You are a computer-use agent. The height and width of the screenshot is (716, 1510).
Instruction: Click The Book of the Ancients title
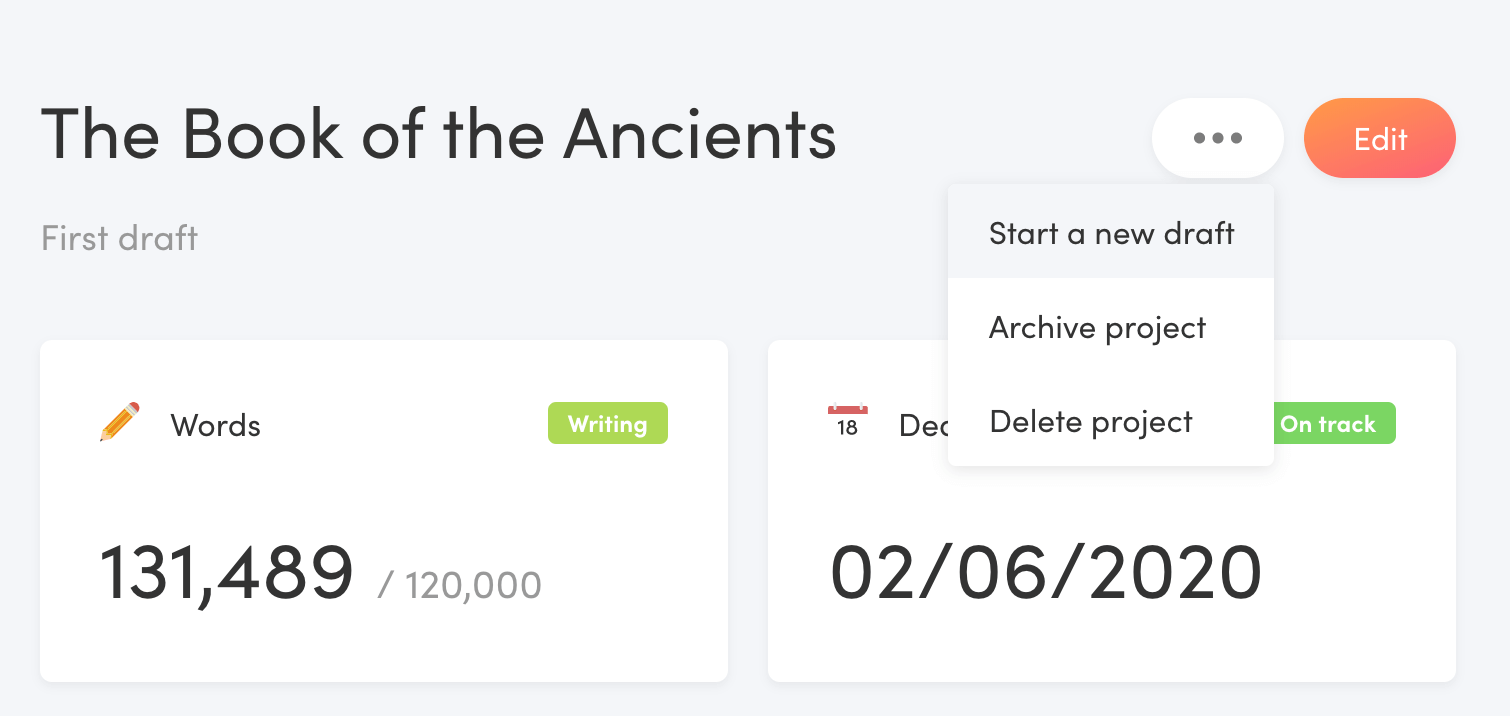(x=438, y=134)
